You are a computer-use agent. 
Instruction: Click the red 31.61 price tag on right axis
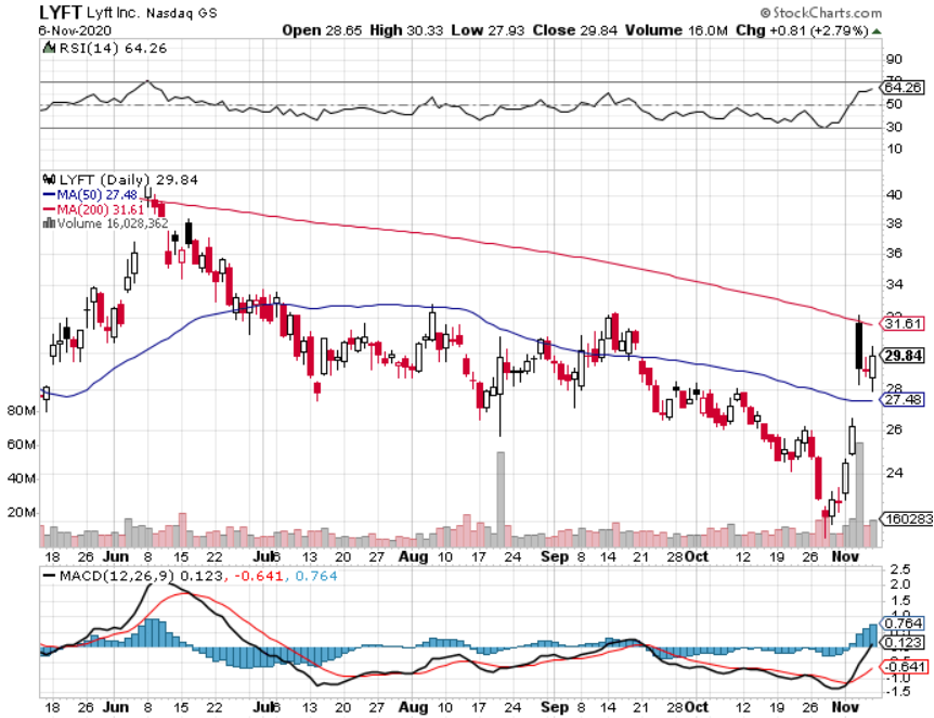point(903,324)
